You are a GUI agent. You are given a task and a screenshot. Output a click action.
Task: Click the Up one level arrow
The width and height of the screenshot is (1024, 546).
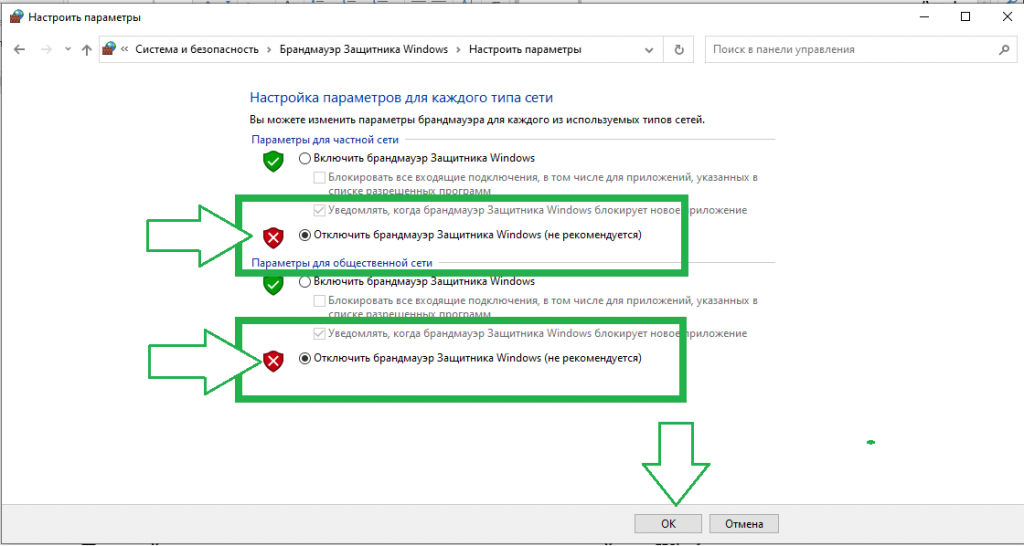(87, 49)
